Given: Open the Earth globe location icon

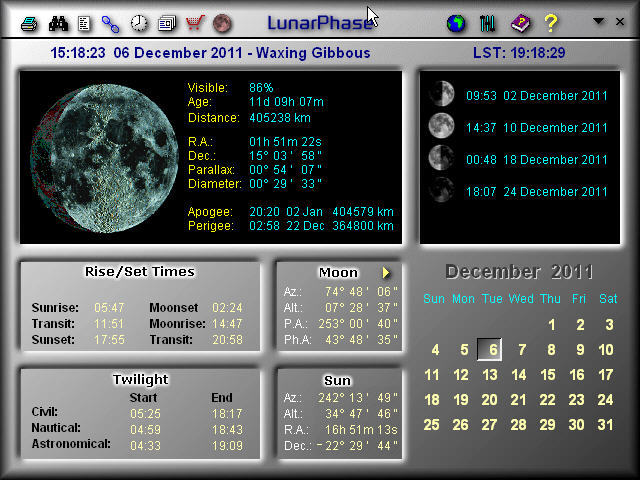Looking at the screenshot, I should click(456, 22).
